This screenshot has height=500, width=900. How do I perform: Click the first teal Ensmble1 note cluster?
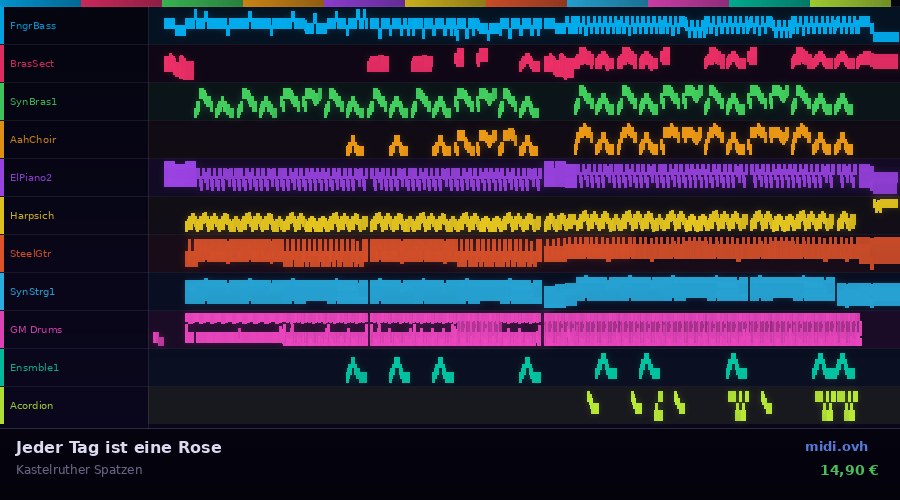coord(355,371)
